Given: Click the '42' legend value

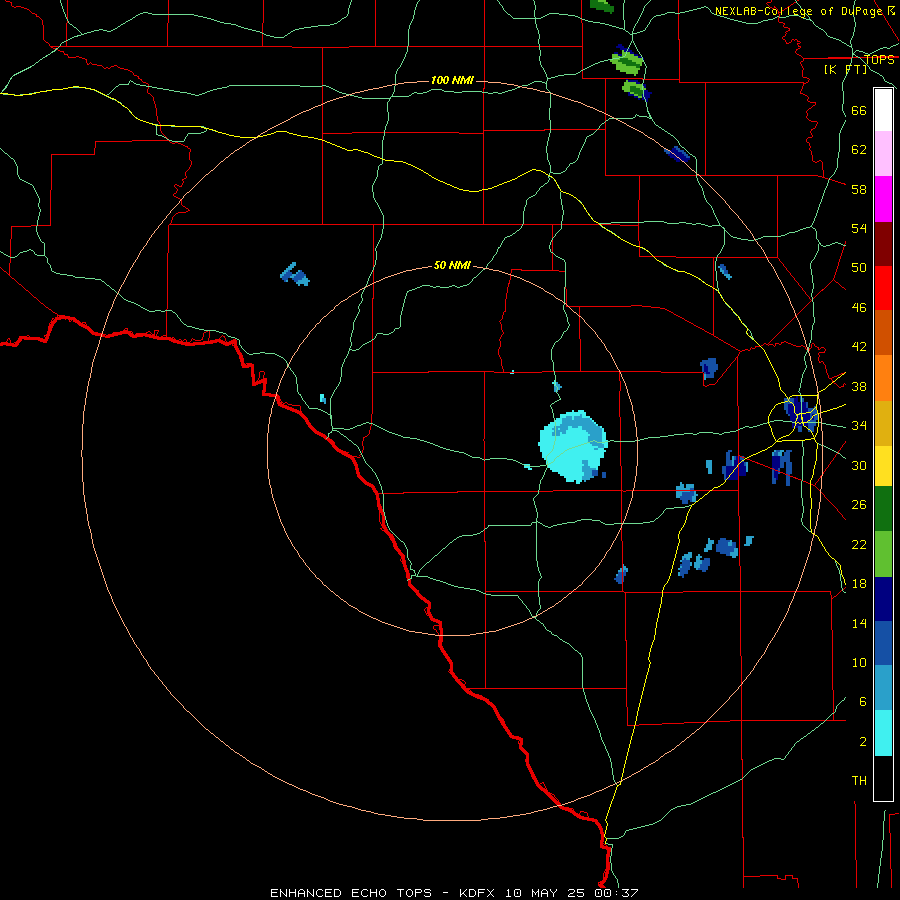Looking at the screenshot, I should click(859, 347).
